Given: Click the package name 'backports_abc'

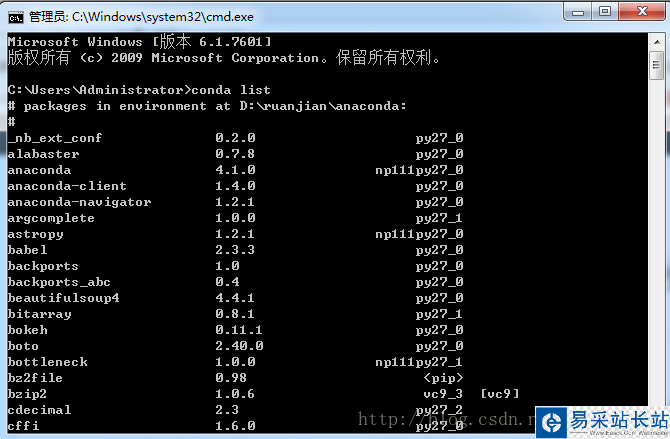Looking at the screenshot, I should point(59,282).
